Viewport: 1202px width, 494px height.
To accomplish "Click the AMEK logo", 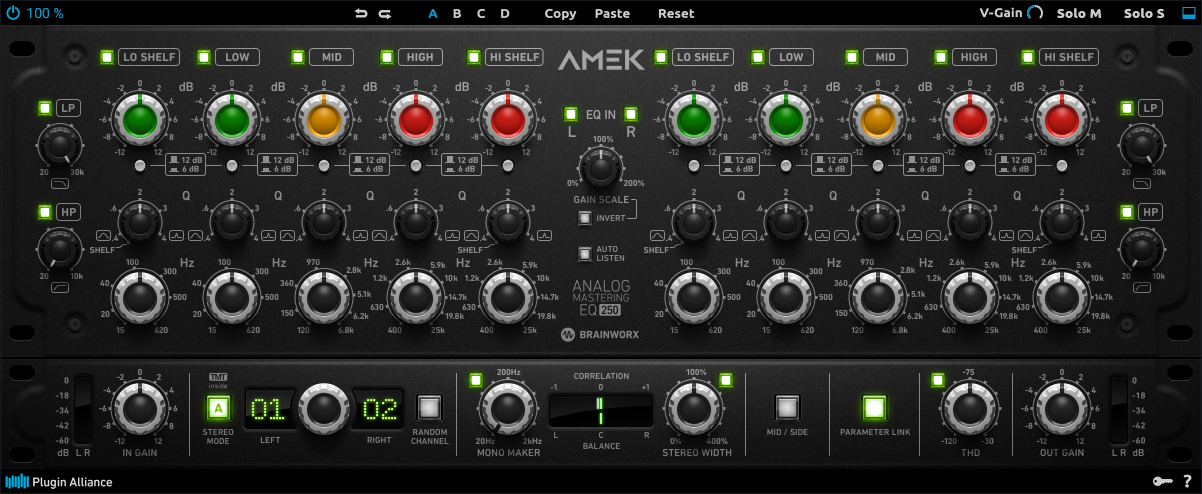I will coord(600,58).
